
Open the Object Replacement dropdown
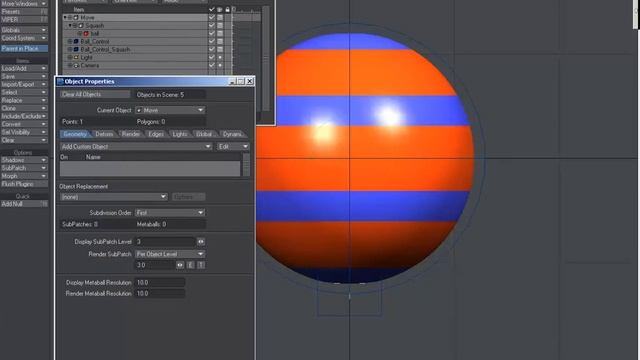(113, 197)
